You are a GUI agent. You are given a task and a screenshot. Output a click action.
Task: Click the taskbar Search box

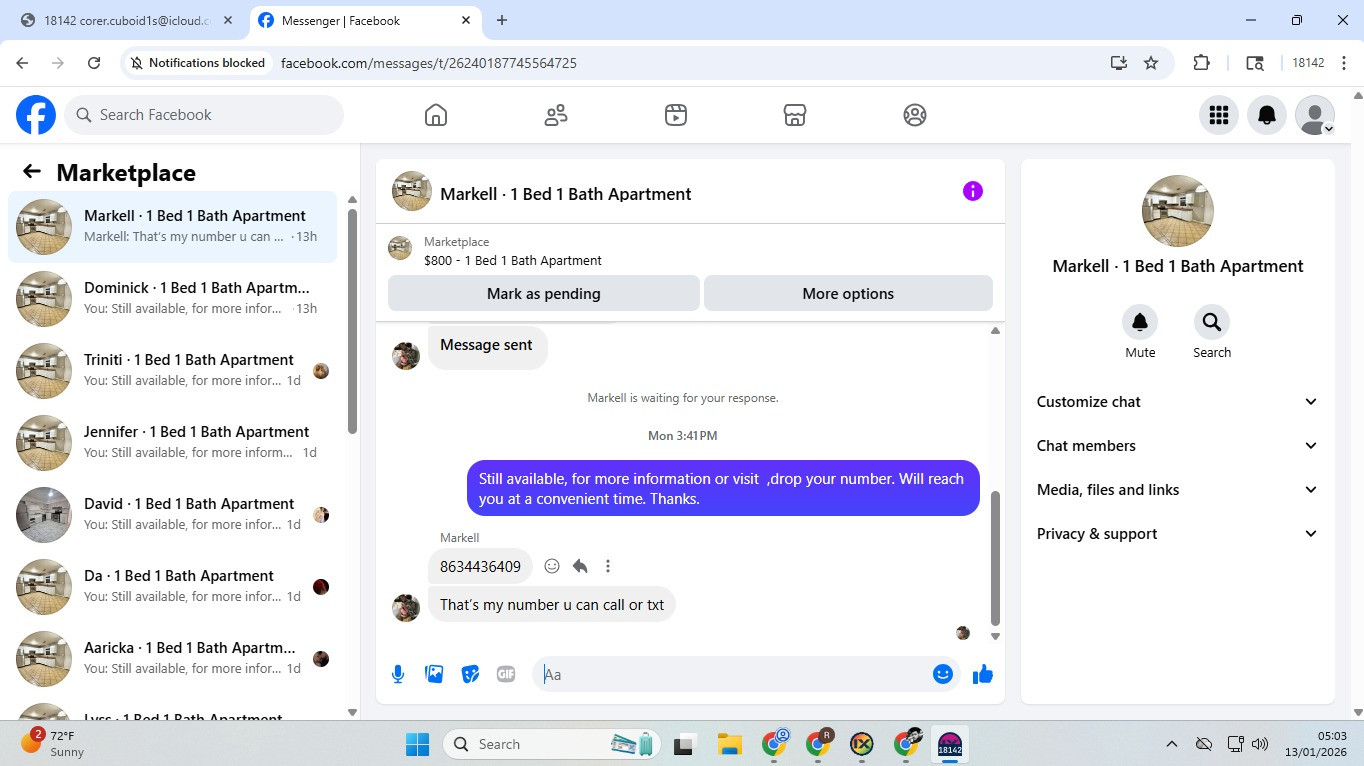tap(551, 744)
